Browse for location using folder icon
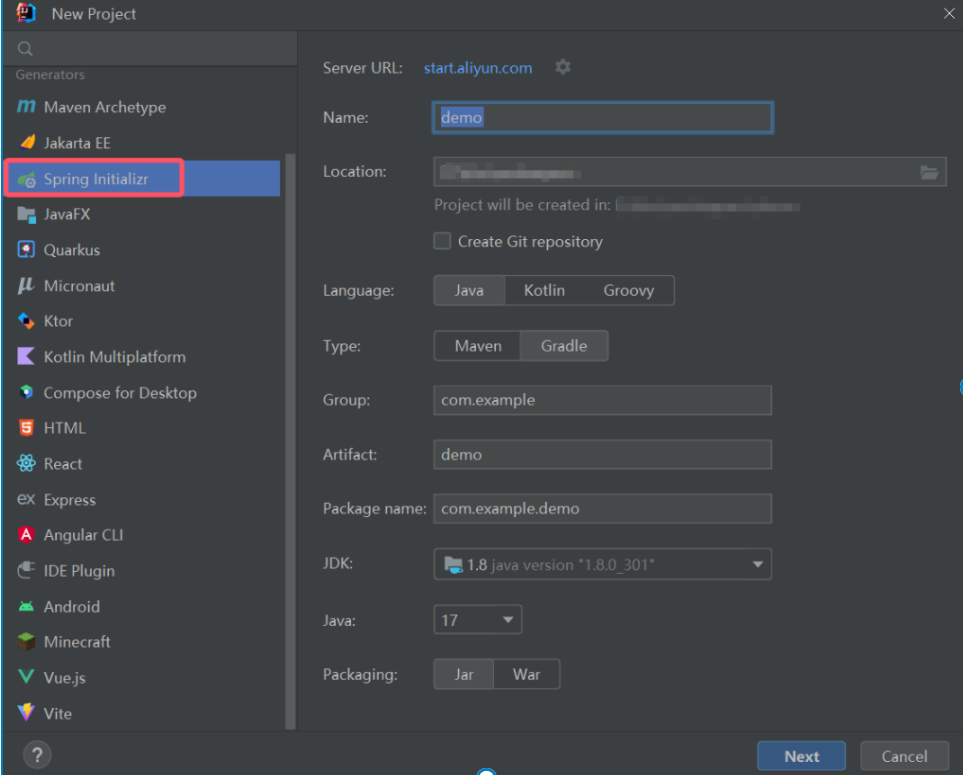The width and height of the screenshot is (963, 775). pos(929,173)
